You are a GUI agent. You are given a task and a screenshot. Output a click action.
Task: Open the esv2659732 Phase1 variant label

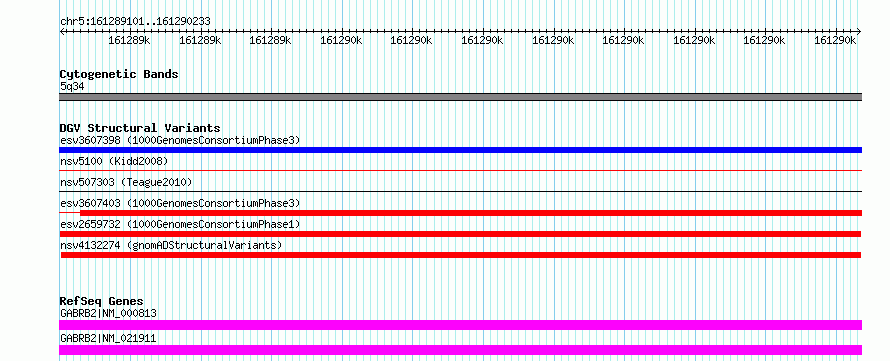point(180,224)
